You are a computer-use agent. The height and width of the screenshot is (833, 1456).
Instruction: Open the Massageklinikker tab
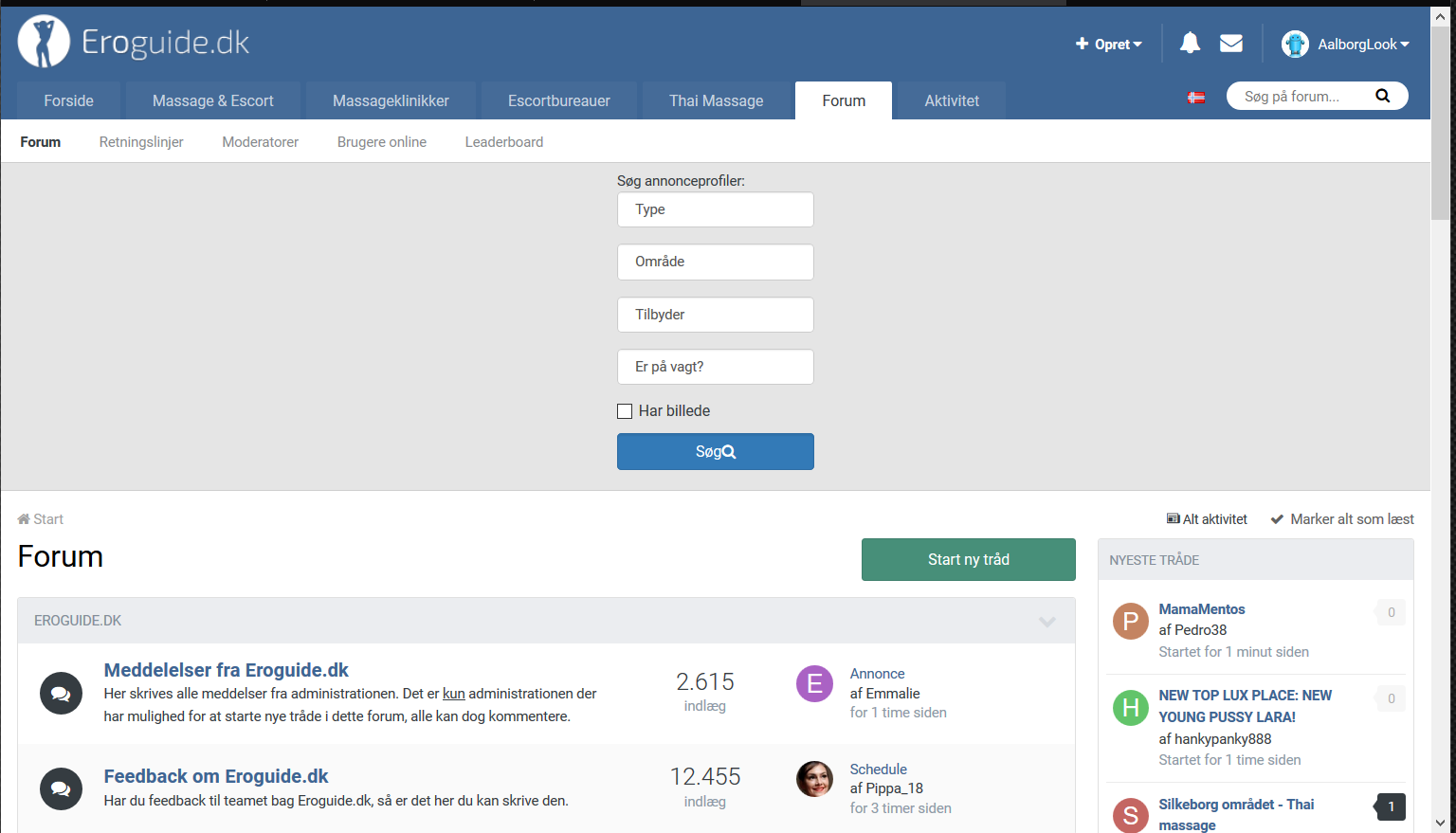pos(391,100)
